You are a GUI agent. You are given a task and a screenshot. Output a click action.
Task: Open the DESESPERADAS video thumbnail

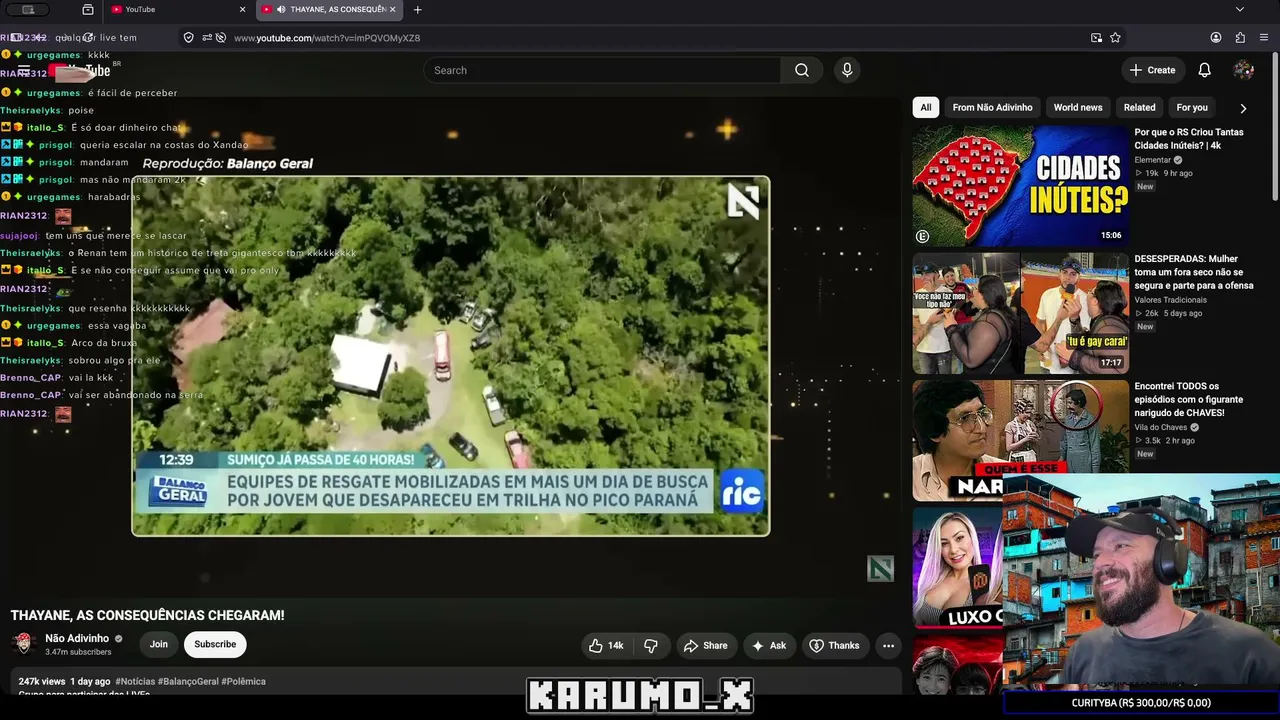pos(1020,313)
